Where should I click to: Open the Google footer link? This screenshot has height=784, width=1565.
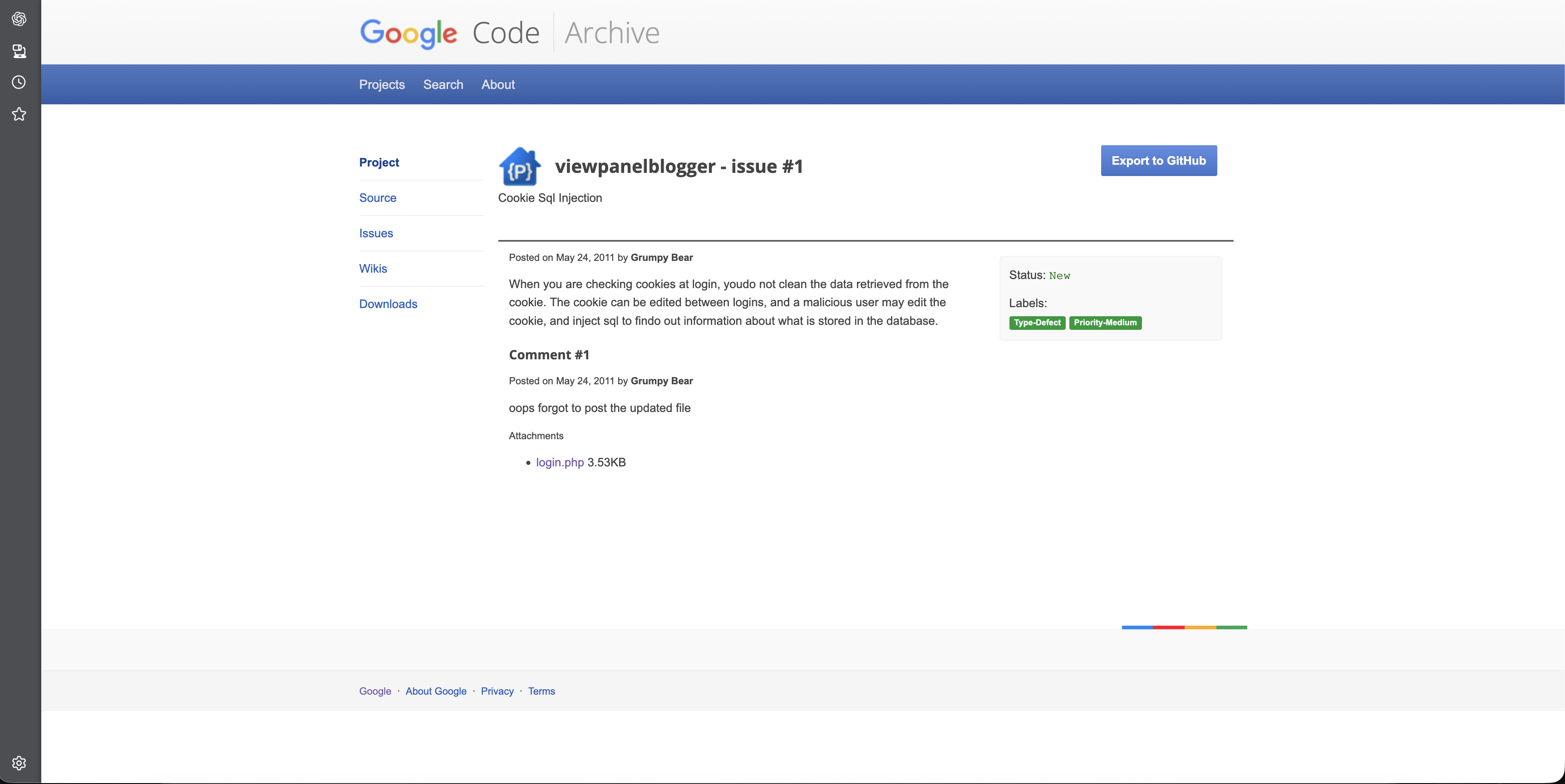click(375, 691)
